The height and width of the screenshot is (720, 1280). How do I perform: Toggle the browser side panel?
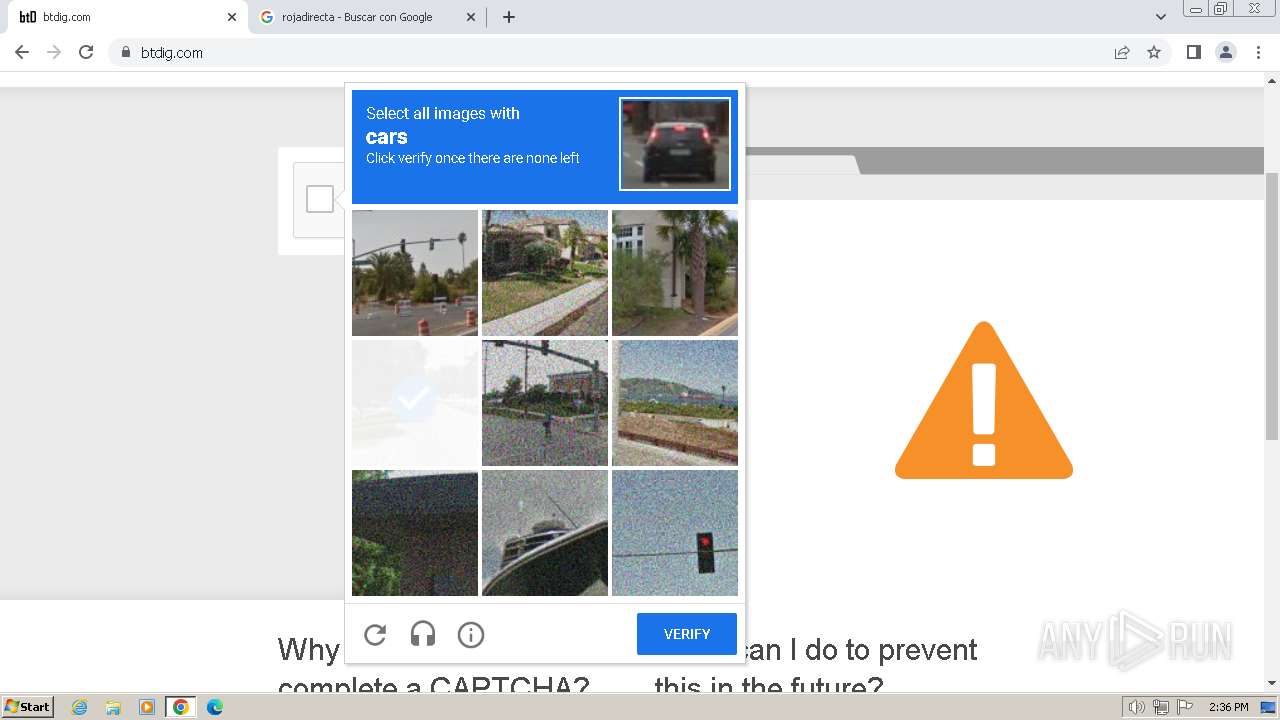point(1193,52)
